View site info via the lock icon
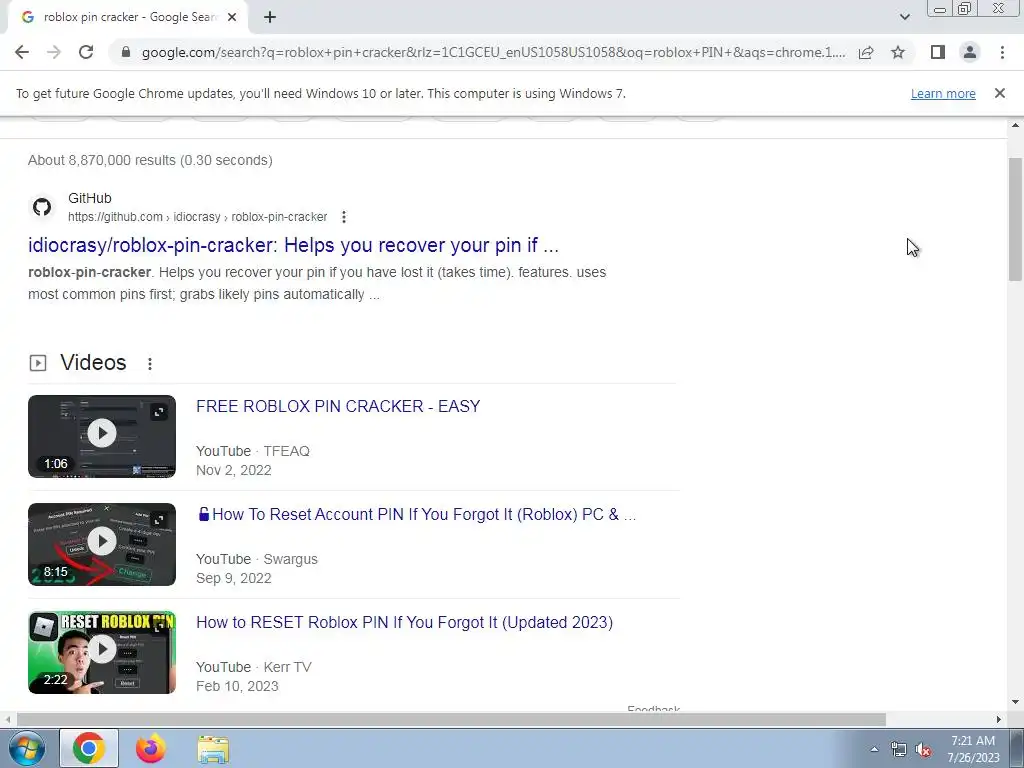 click(x=126, y=52)
